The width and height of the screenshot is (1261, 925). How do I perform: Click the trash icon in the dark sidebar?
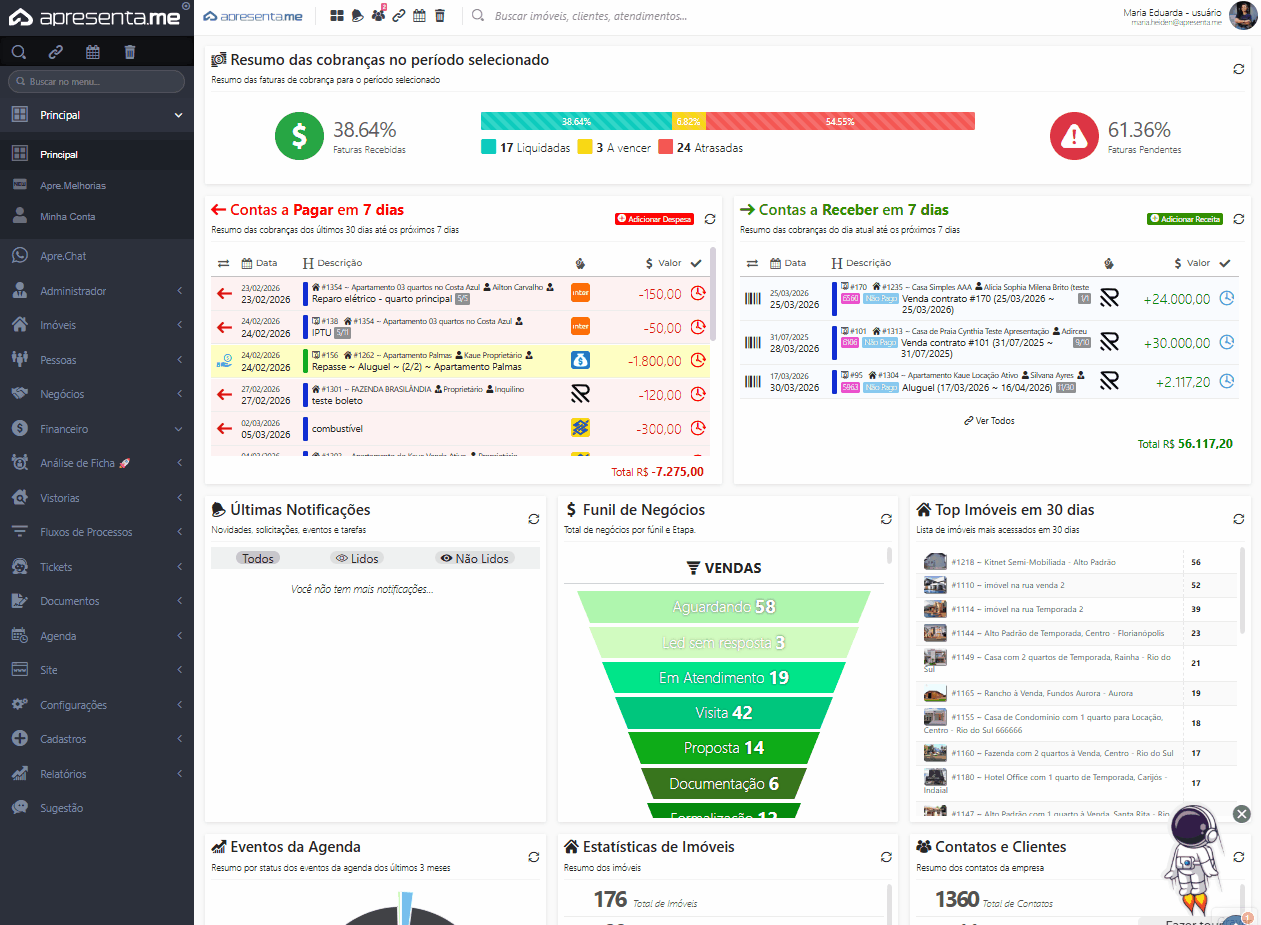point(130,52)
